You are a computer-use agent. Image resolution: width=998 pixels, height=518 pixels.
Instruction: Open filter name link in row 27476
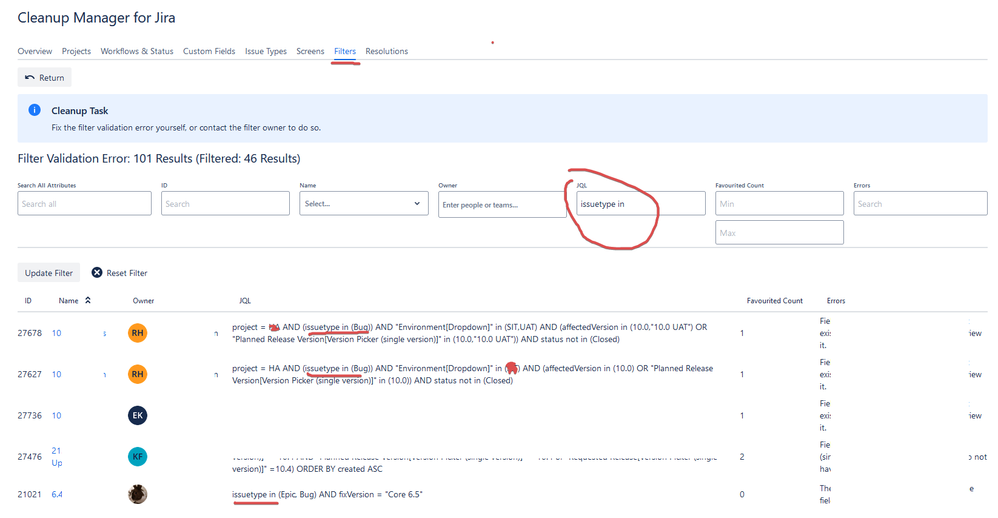pyautogui.click(x=57, y=456)
